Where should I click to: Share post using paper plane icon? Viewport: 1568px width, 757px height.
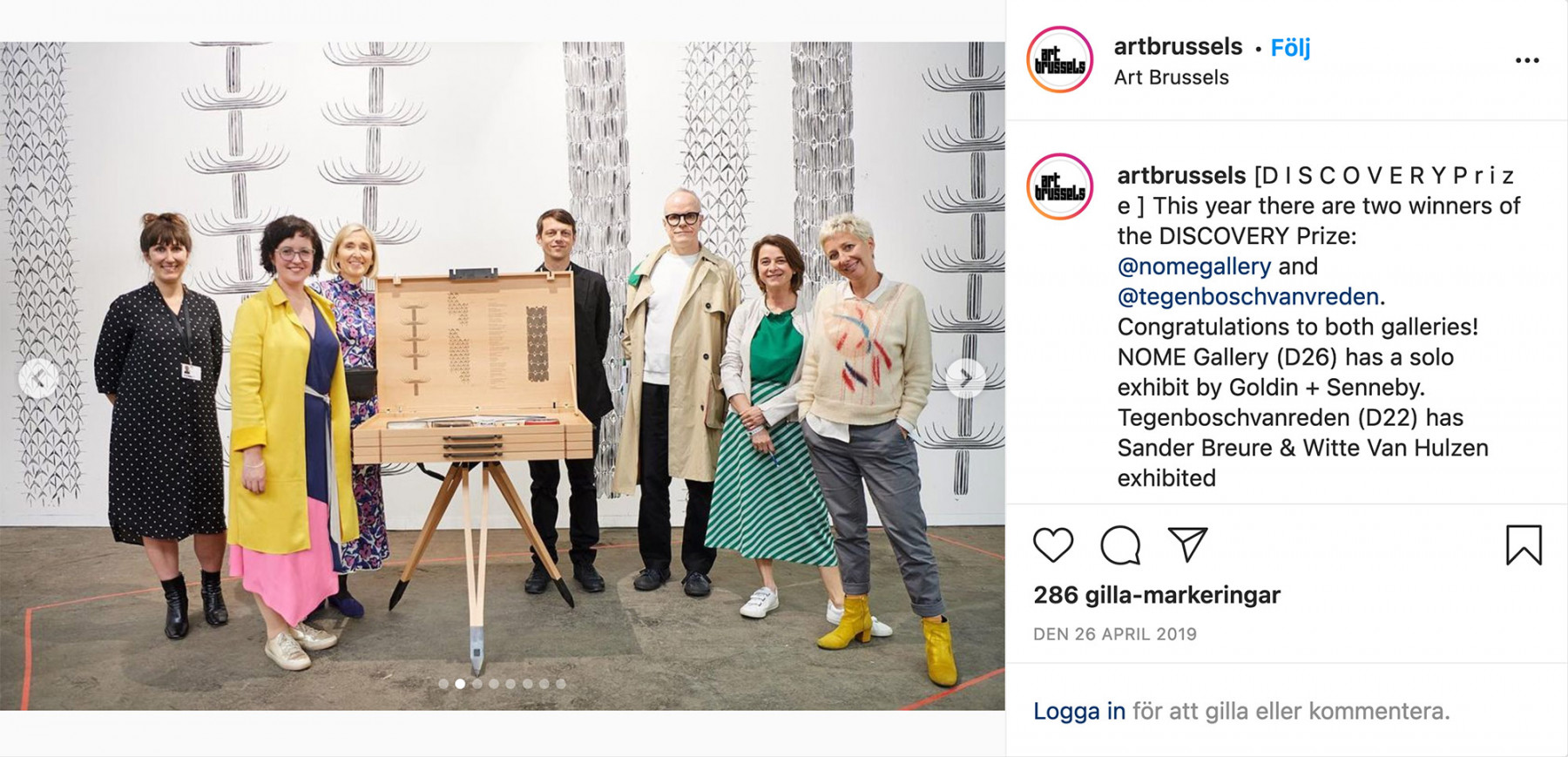[x=1187, y=544]
